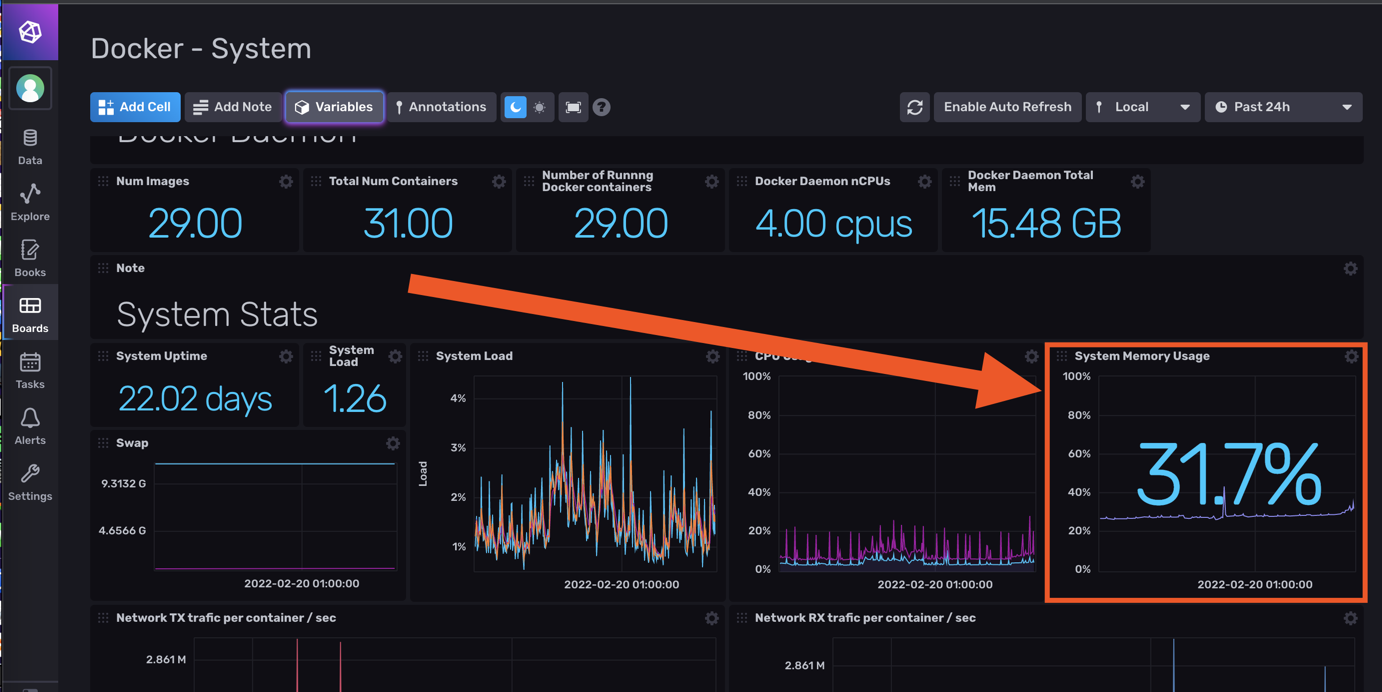Go to Explore in sidebar
The image size is (1382, 692).
(30, 201)
